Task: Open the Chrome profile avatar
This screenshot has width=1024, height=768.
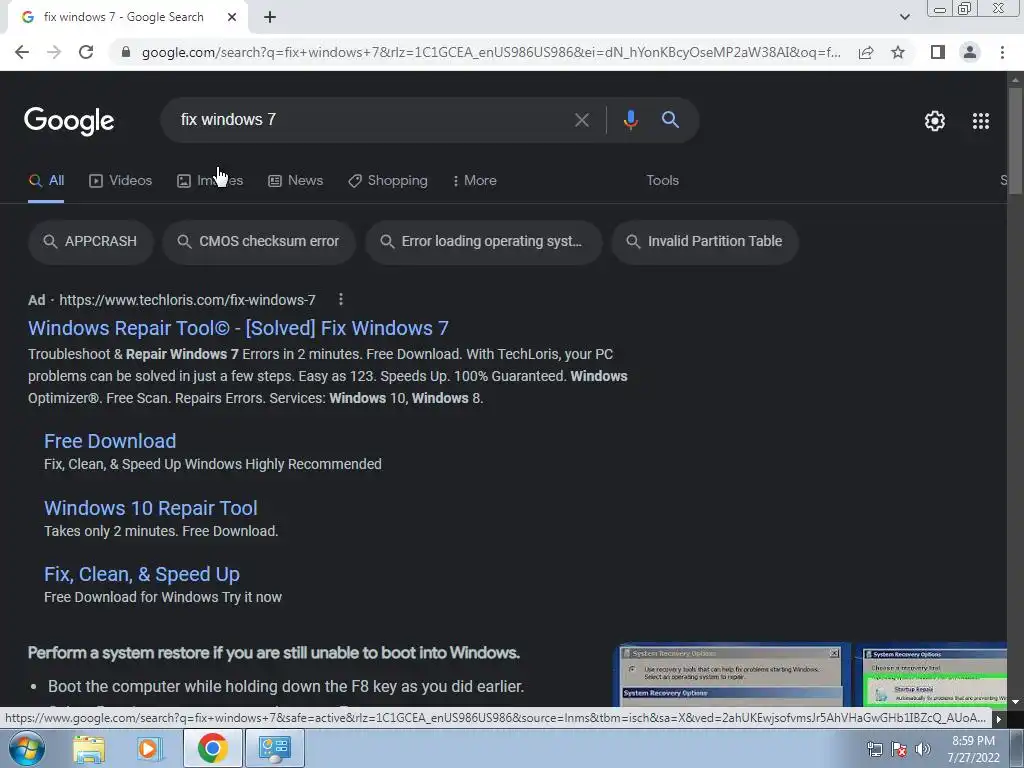Action: (x=970, y=52)
